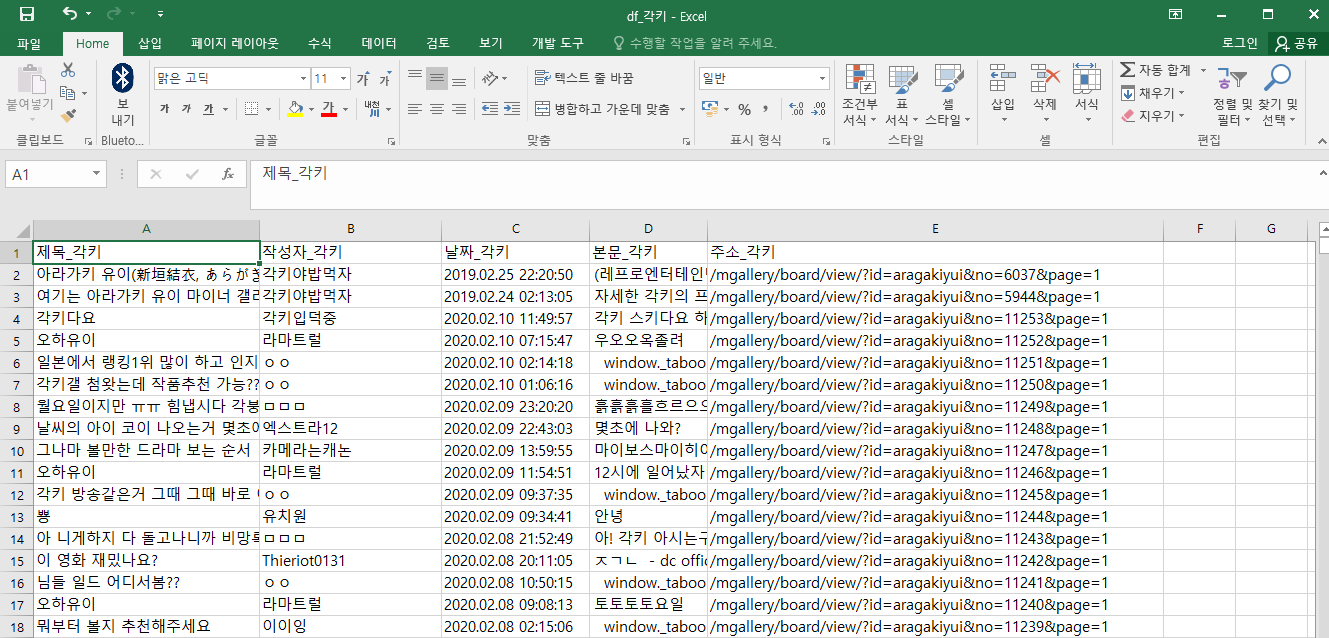Click the increase indent icon
The height and width of the screenshot is (638, 1329).
click(x=511, y=108)
